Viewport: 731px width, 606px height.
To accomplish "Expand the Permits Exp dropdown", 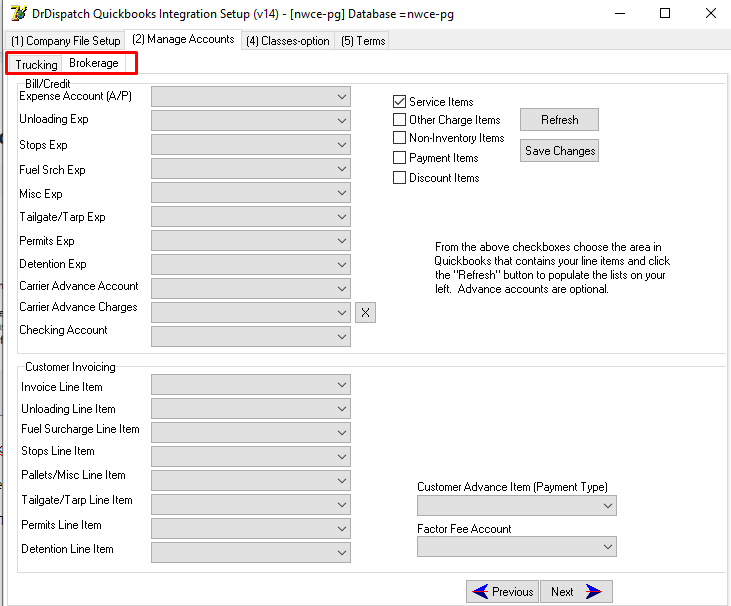I will [x=251, y=241].
